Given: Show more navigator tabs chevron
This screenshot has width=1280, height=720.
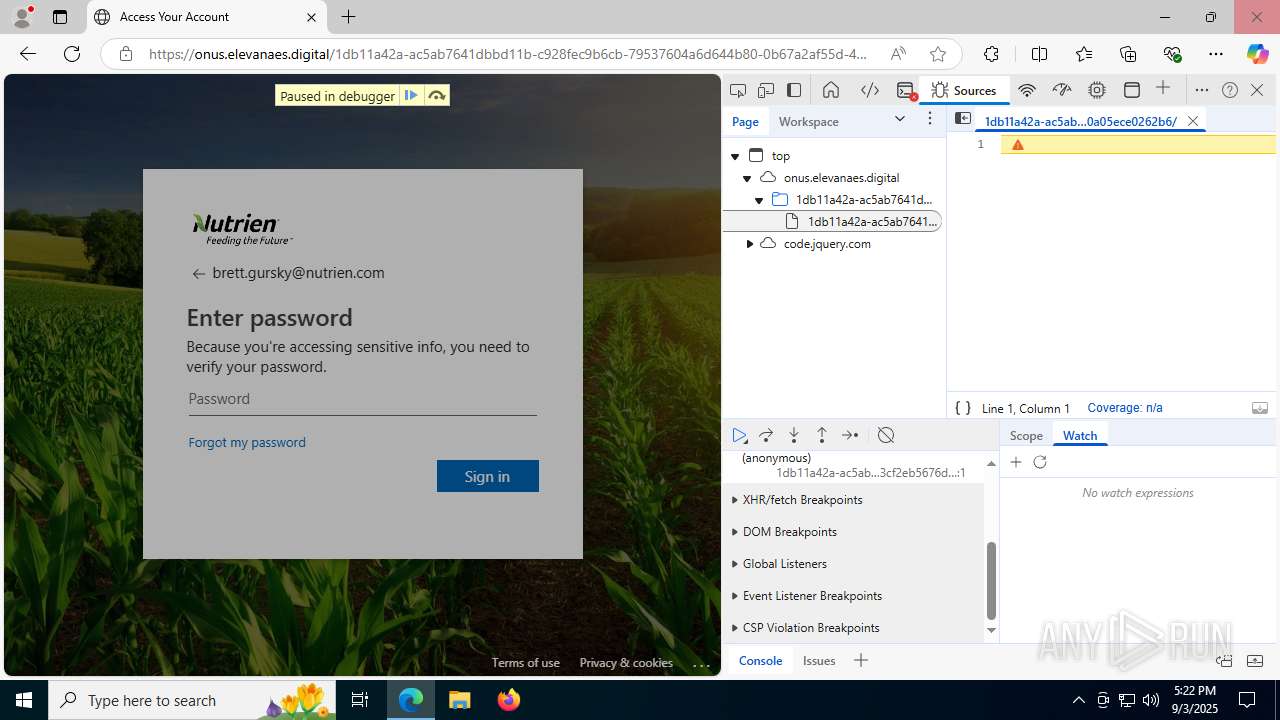Looking at the screenshot, I should (900, 119).
